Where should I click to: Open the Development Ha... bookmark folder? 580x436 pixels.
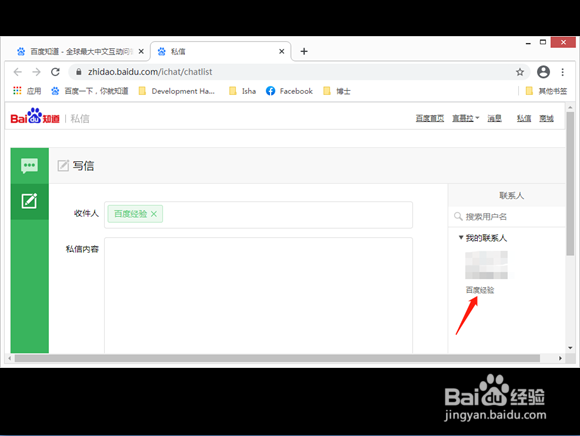[x=176, y=91]
